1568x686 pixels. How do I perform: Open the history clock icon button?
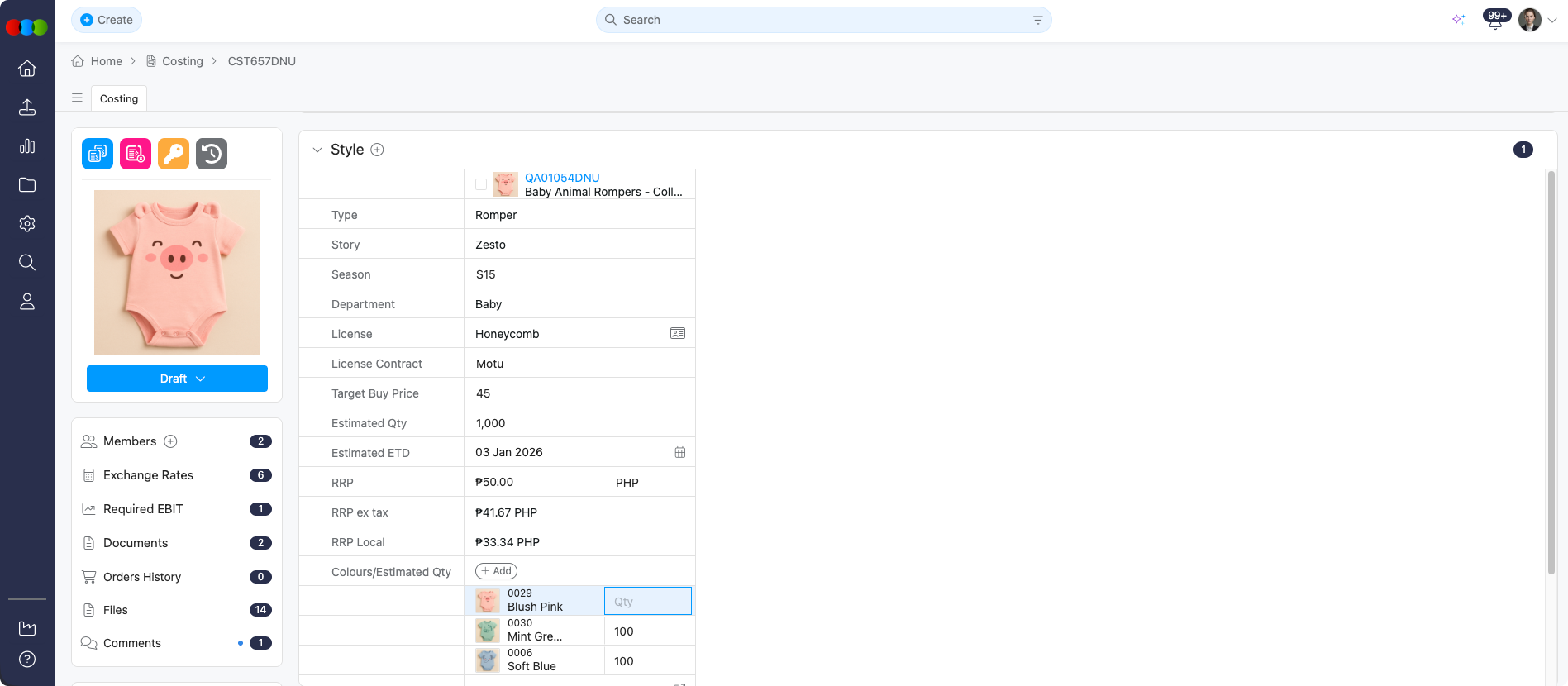click(x=212, y=154)
